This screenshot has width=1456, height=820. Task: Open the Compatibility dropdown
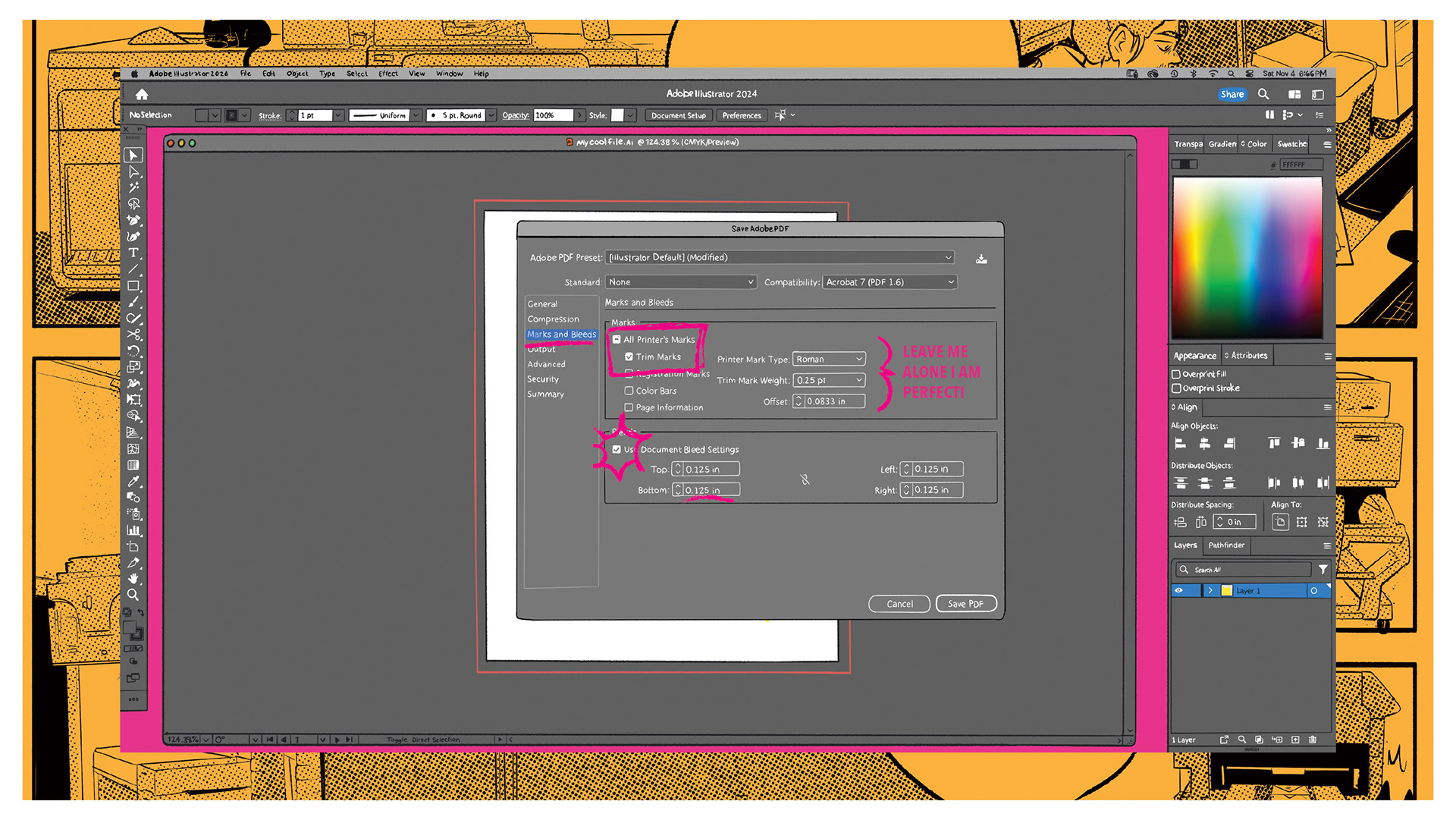(890, 282)
